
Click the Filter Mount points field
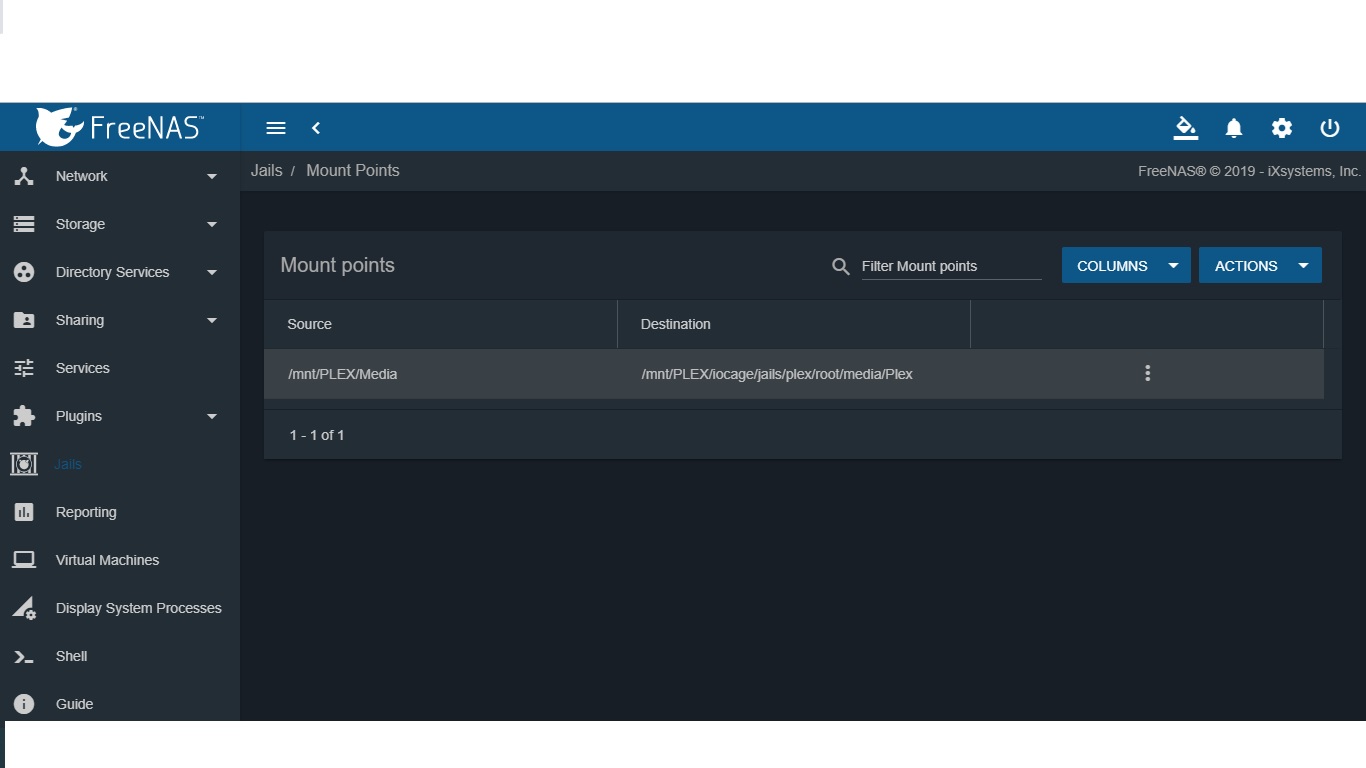coord(950,266)
